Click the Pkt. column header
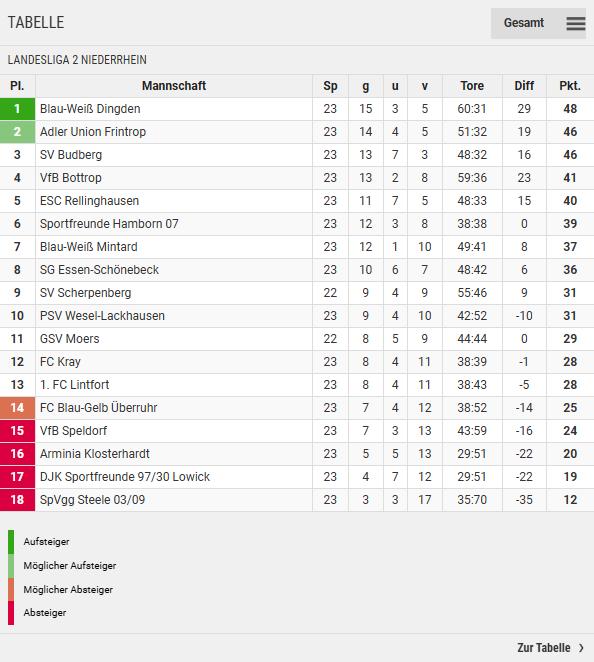Viewport: 594px width, 662px height. (570, 86)
